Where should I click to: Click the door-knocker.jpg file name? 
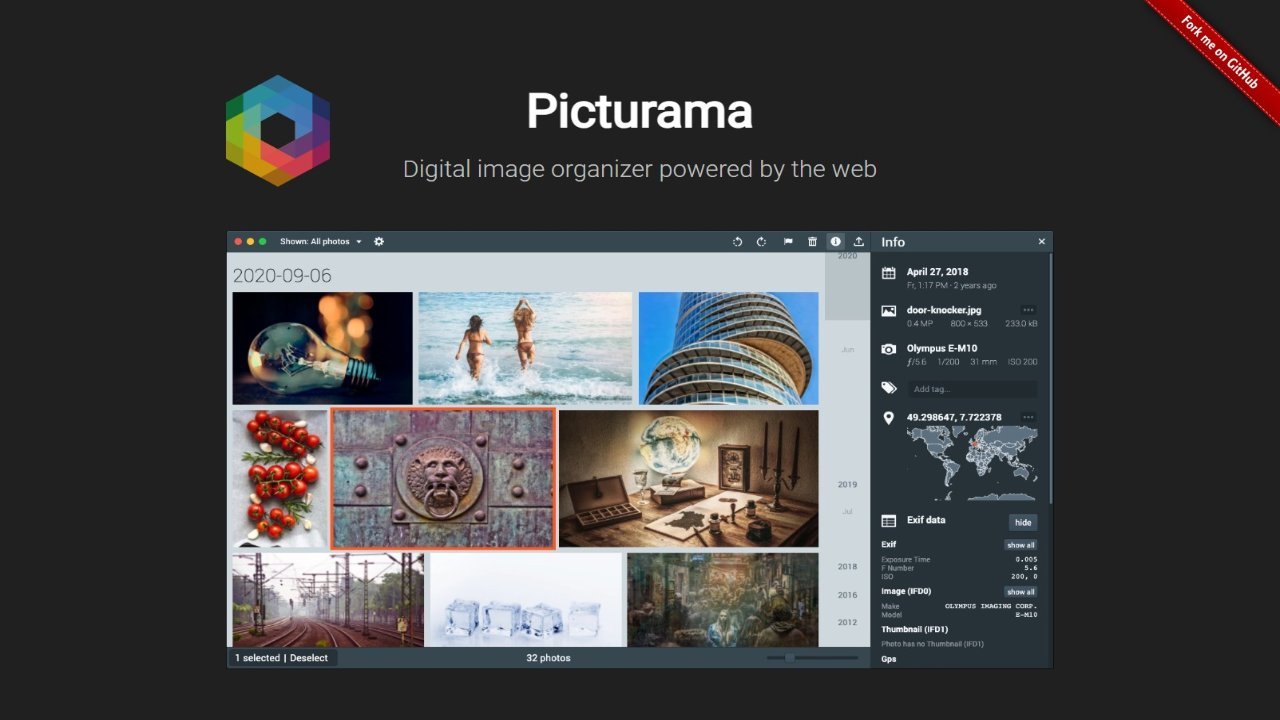[944, 310]
